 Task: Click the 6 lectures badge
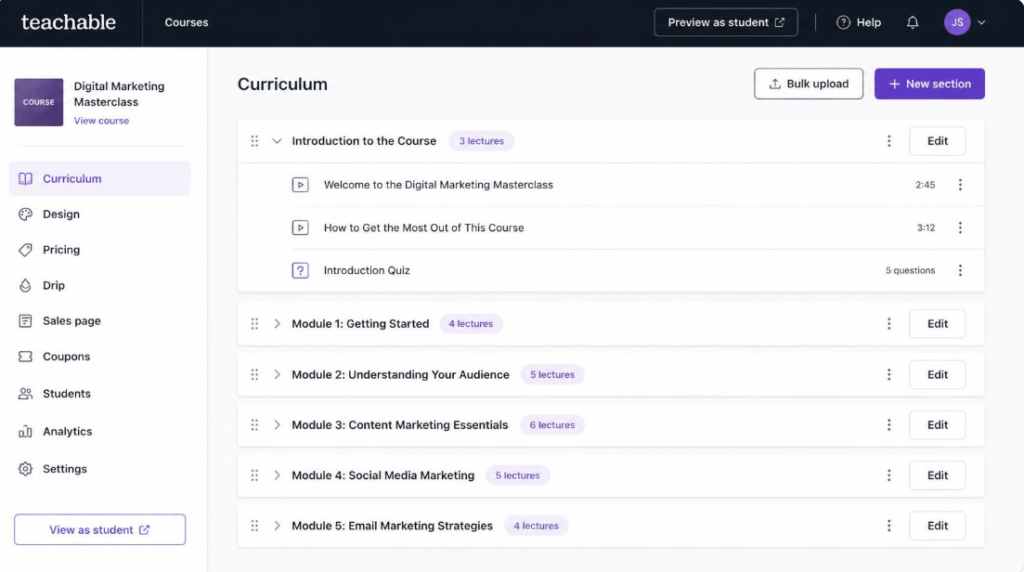coord(552,425)
